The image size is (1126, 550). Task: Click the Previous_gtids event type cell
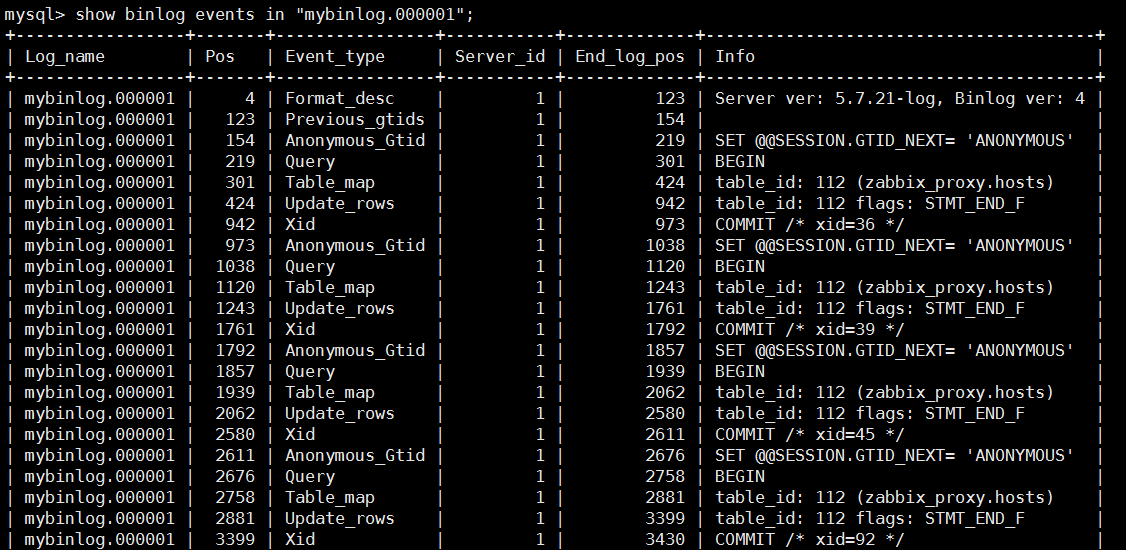(355, 120)
